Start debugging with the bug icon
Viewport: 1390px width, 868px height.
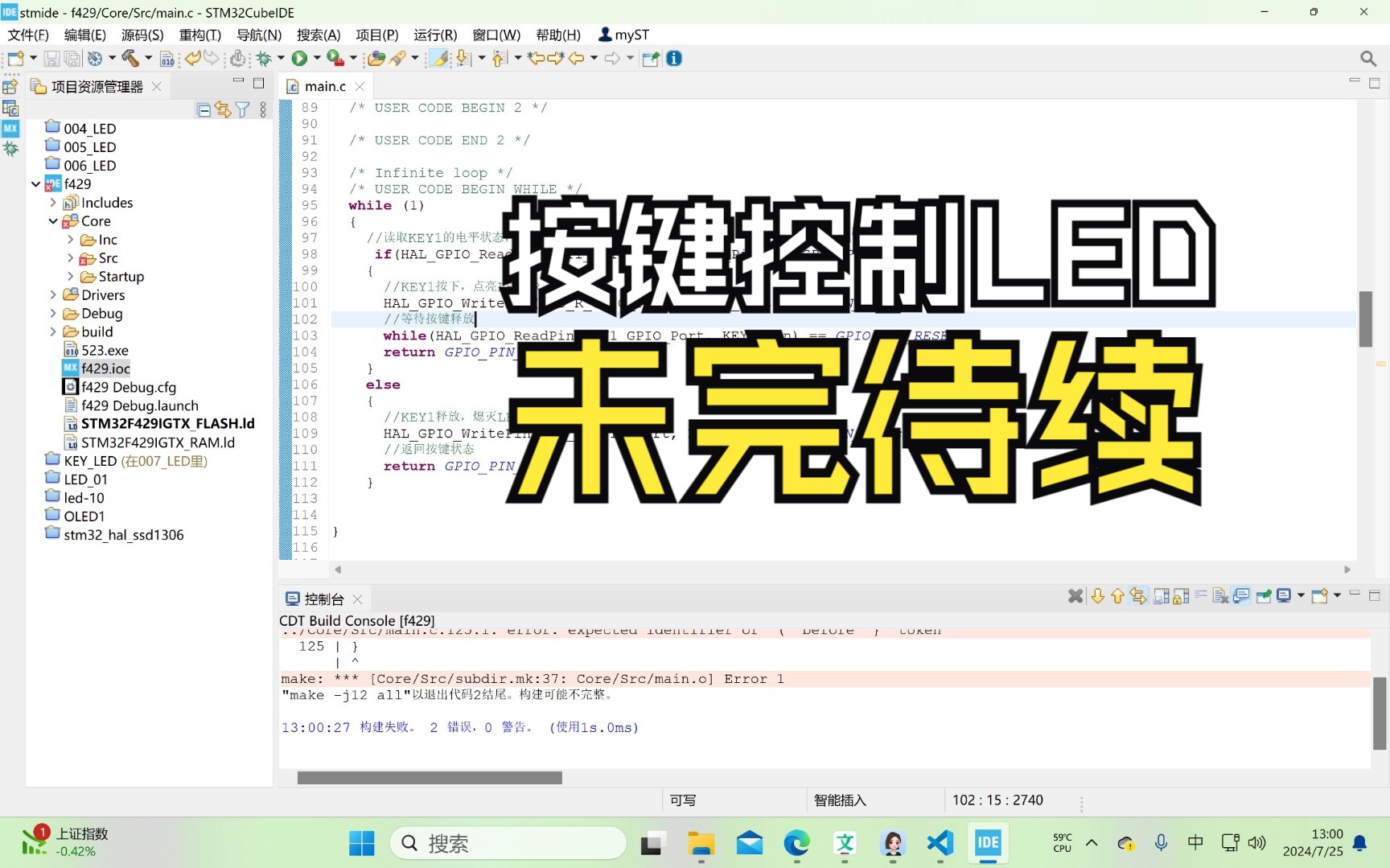pyautogui.click(x=265, y=58)
